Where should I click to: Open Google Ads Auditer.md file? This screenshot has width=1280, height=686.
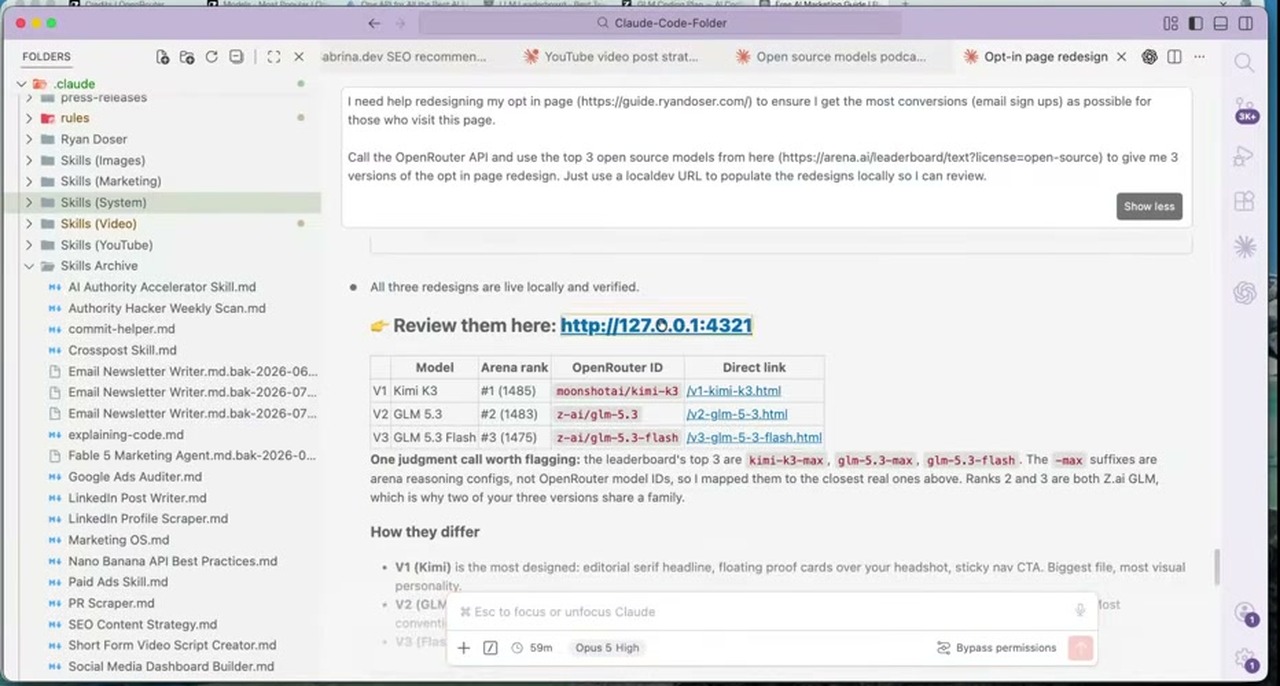[x=134, y=477]
